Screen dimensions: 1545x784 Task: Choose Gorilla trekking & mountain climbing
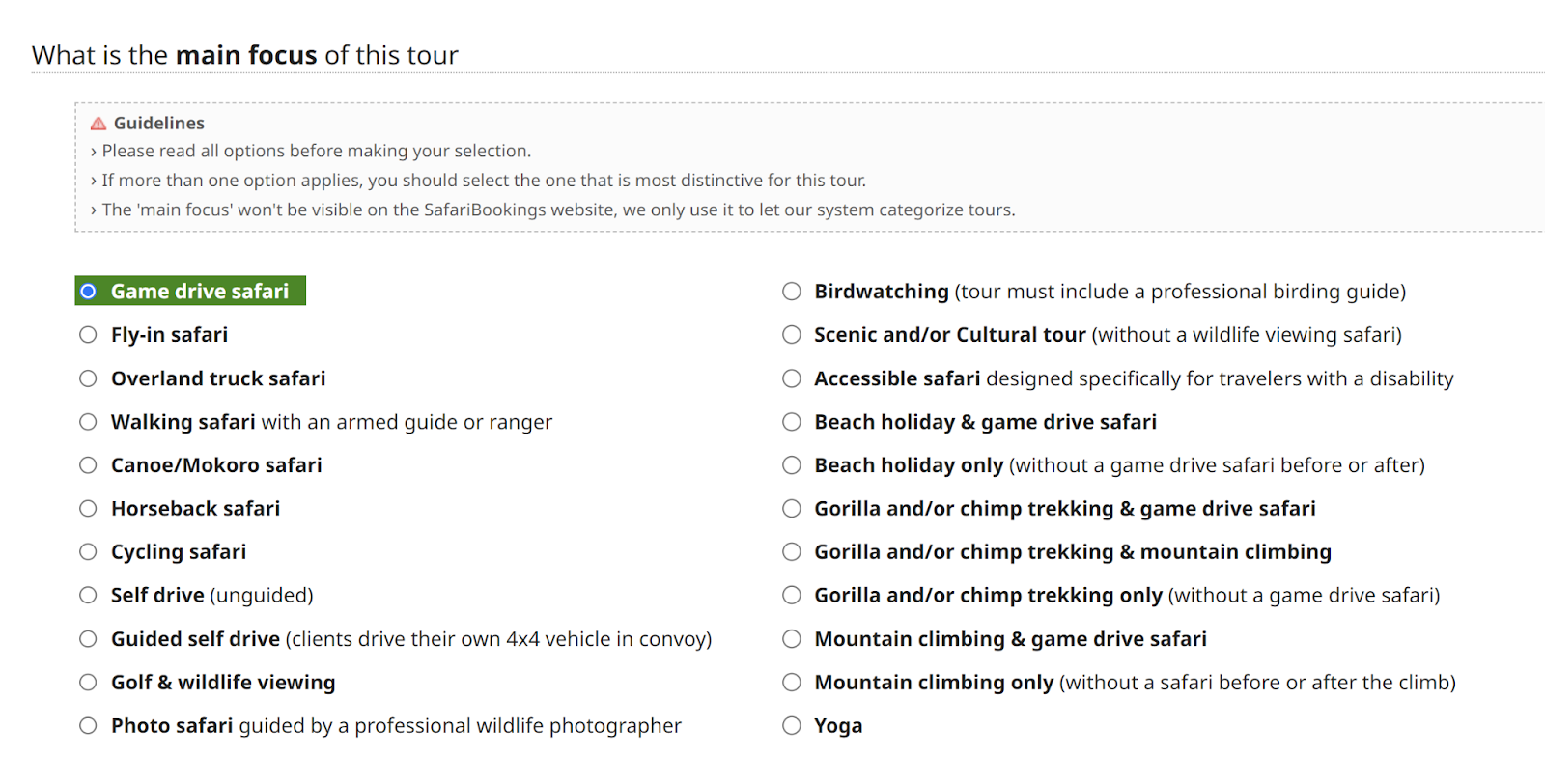point(792,552)
